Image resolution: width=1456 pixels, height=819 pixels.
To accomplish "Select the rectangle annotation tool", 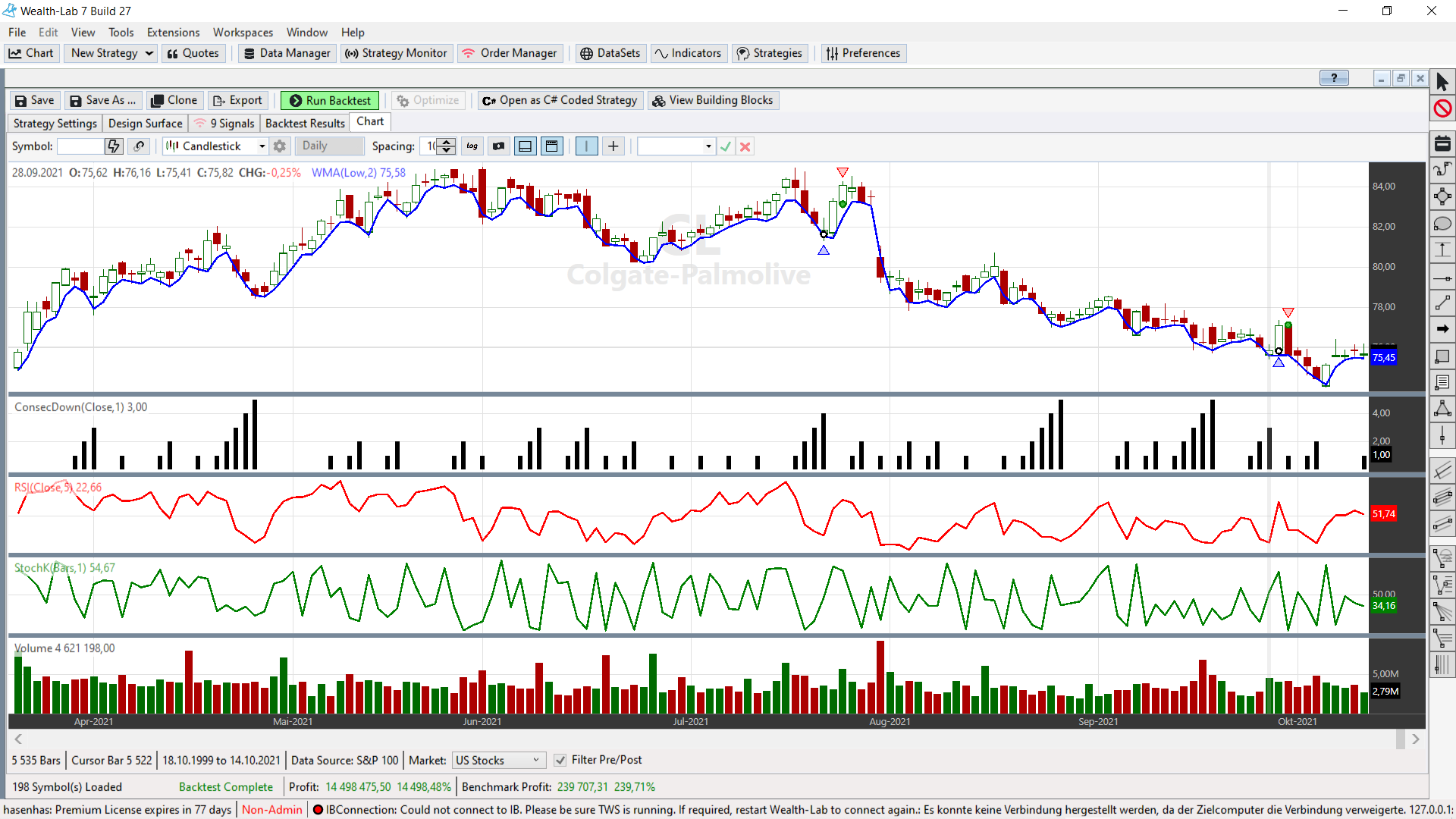I will pos(1443,356).
